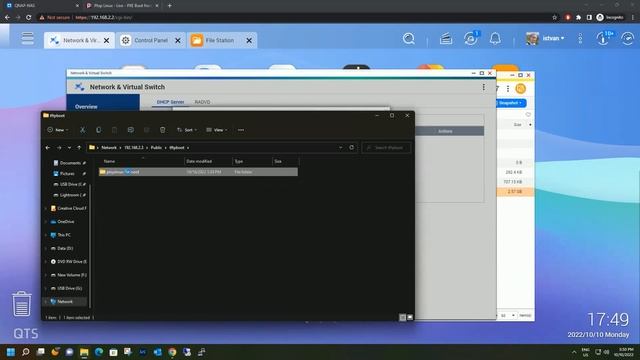Click the Delete trash icon in Explorer toolbar
Viewport: 640px width, 360px height.
[162, 130]
